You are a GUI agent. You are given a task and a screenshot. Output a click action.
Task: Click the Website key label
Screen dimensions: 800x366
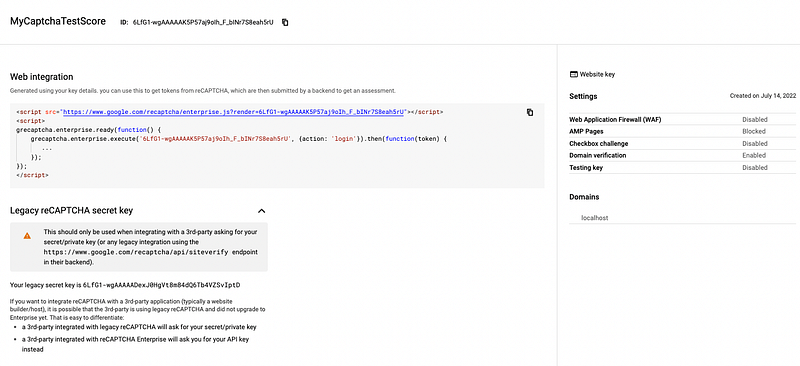(597, 75)
